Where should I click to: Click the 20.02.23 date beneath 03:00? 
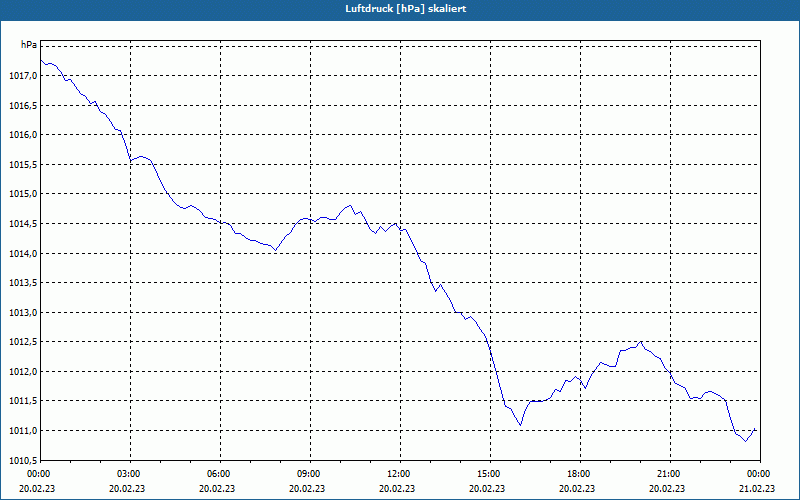(127, 488)
